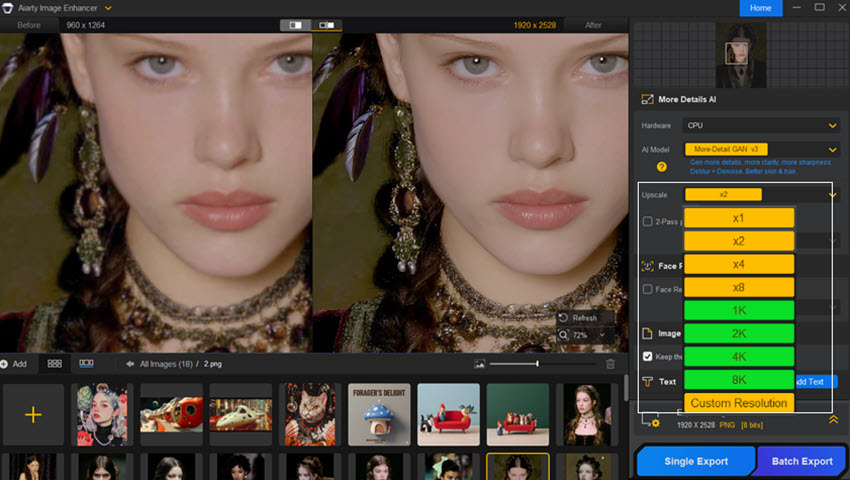
Task: Select the Forager's Delight mushroom thumbnail
Action: pos(379,414)
